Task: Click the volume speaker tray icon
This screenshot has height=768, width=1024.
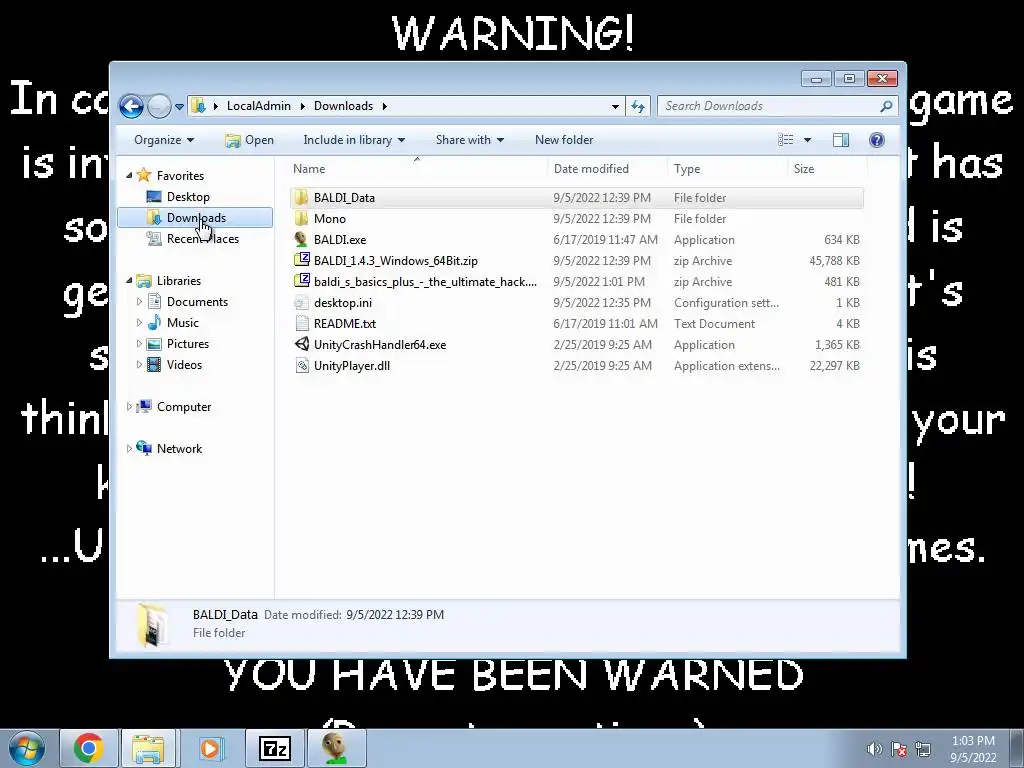Action: [x=874, y=749]
